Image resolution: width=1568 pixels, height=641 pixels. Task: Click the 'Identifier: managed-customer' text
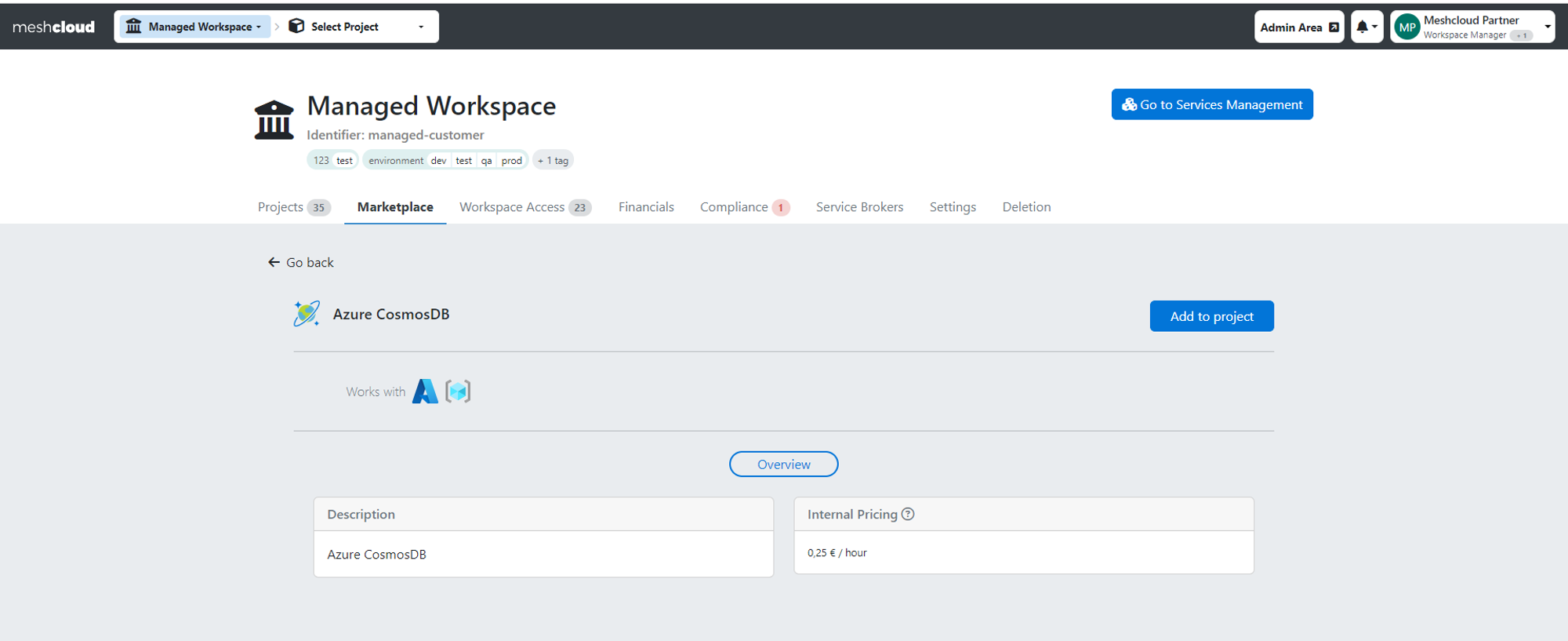coord(395,135)
